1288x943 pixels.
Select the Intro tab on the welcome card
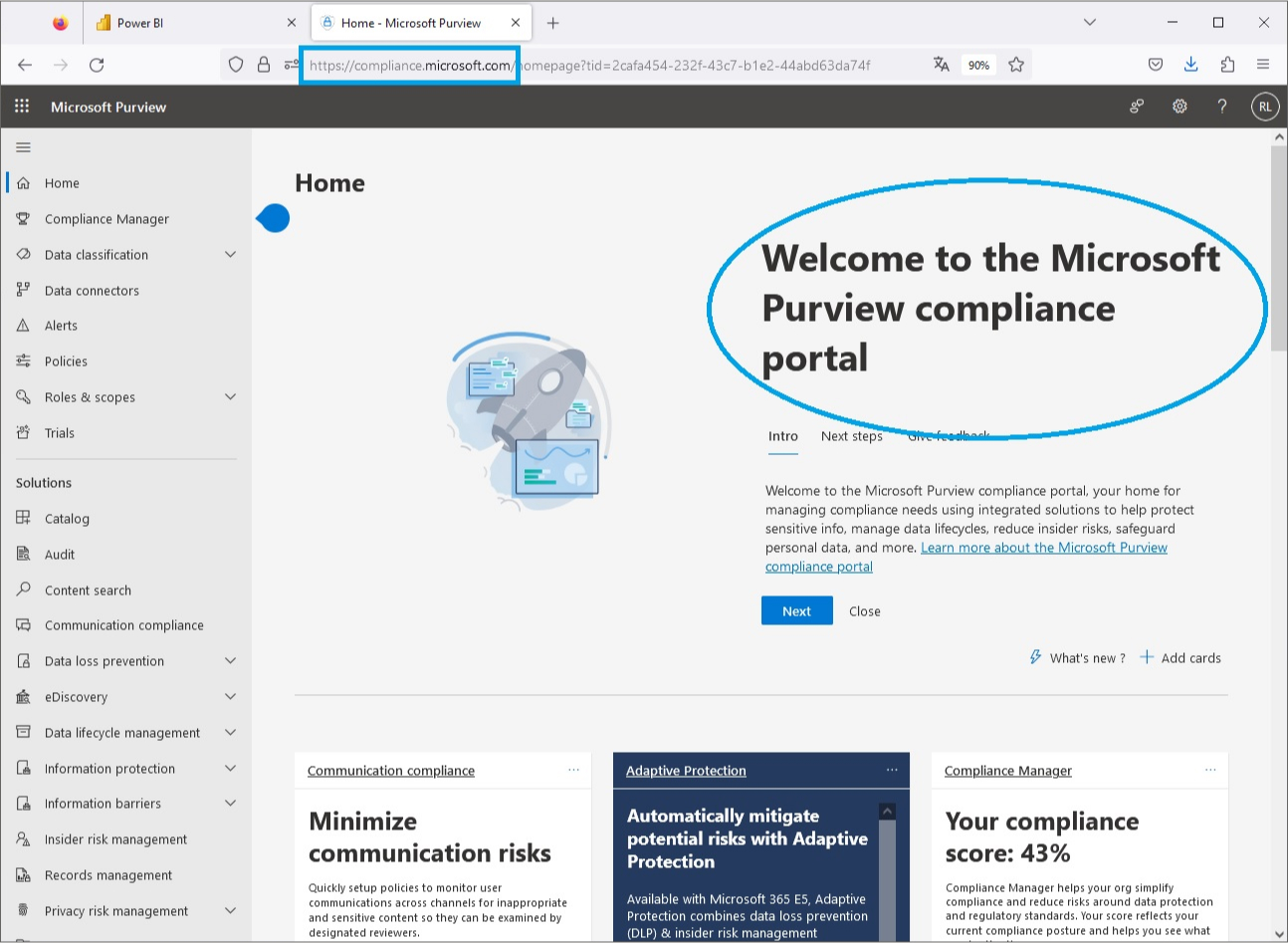(782, 436)
